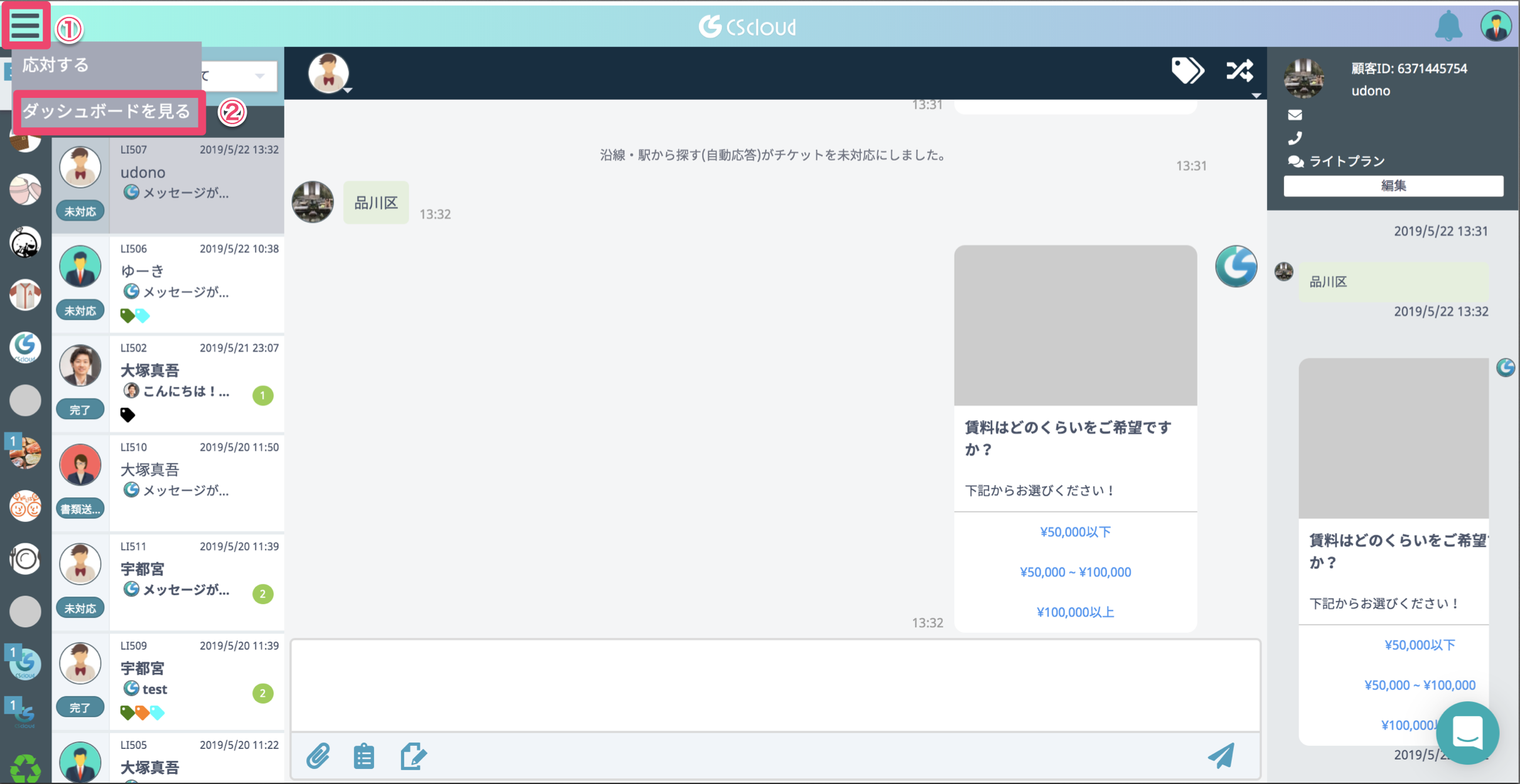Click customer avatar next to 品川区 message
The width and height of the screenshot is (1520, 784).
pyautogui.click(x=313, y=202)
